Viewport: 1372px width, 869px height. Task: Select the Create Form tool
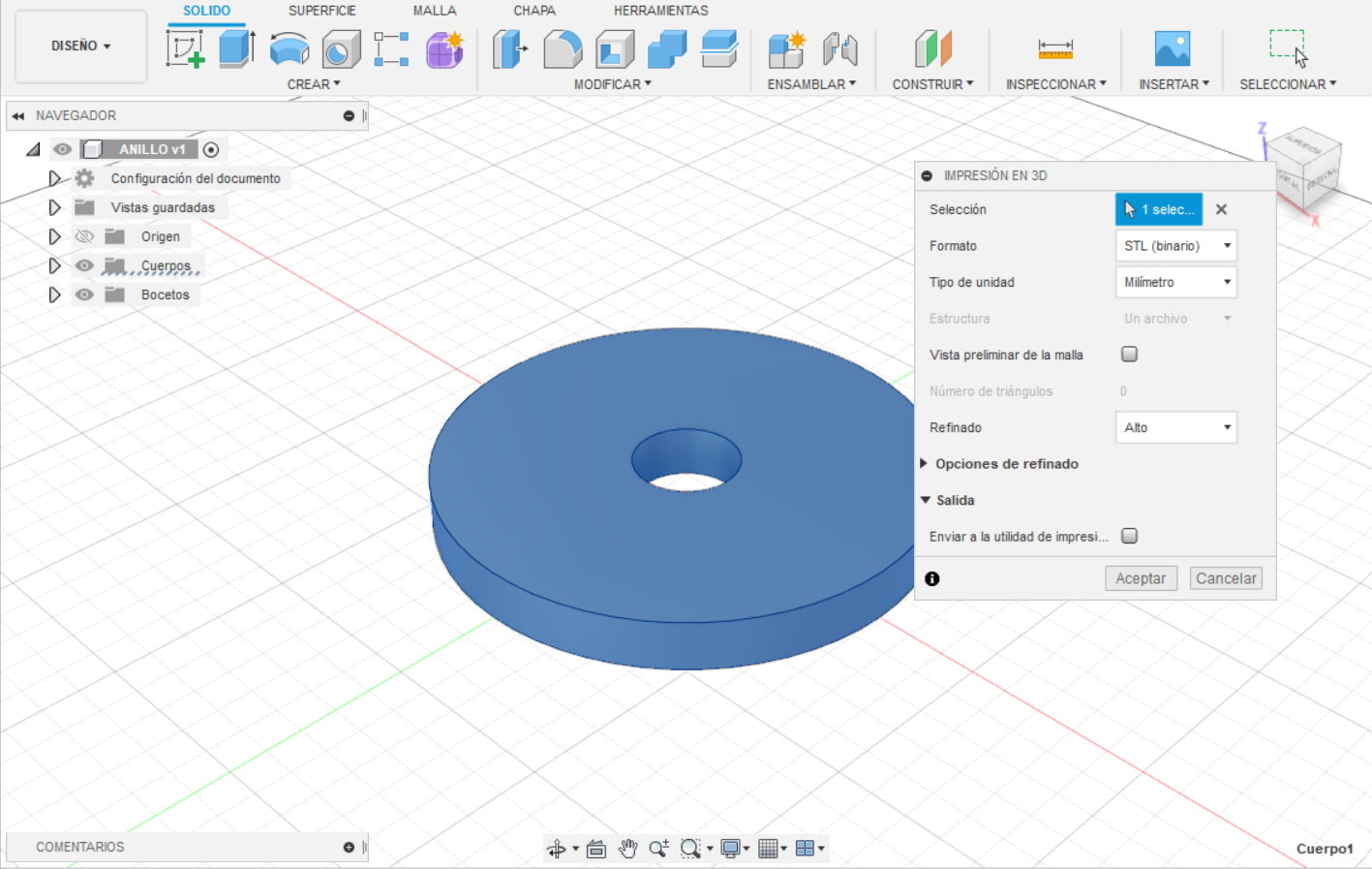point(444,48)
